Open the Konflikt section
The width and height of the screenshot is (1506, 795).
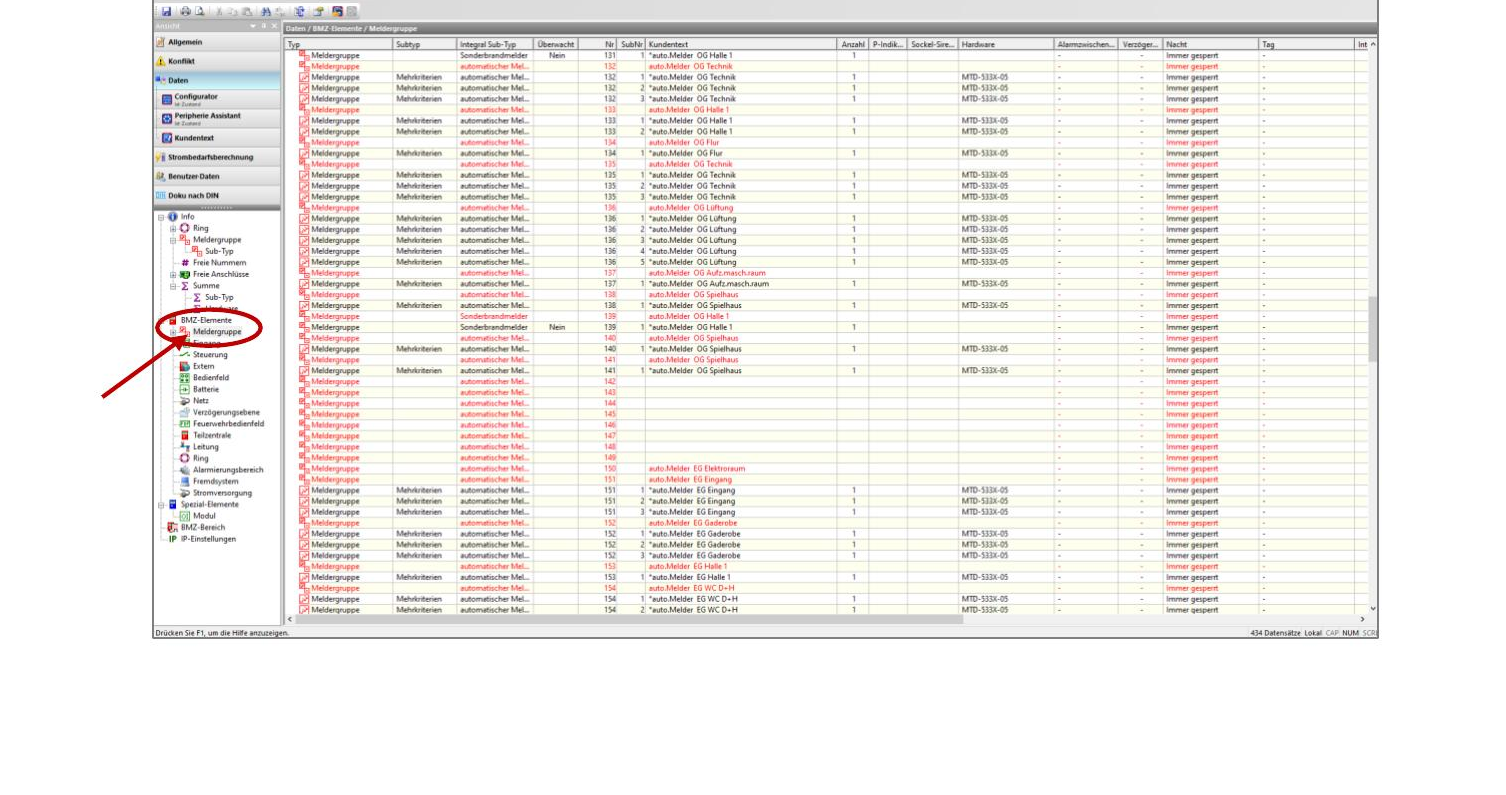[217, 61]
